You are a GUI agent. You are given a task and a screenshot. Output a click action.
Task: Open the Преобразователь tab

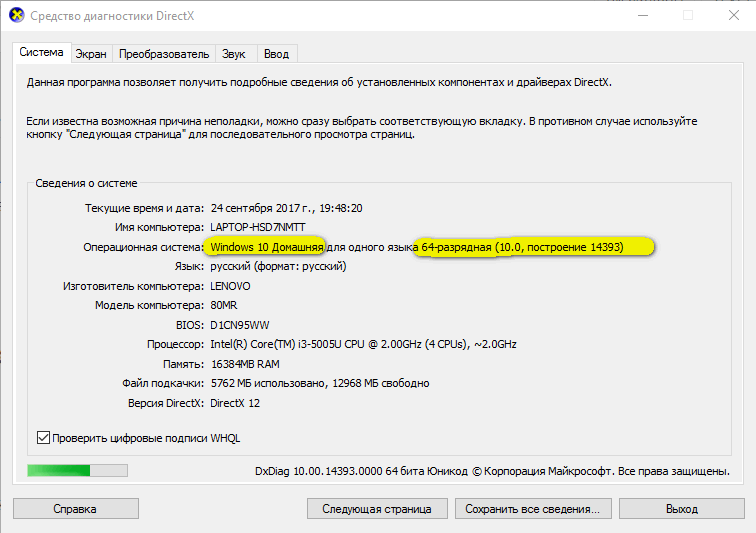coord(164,54)
